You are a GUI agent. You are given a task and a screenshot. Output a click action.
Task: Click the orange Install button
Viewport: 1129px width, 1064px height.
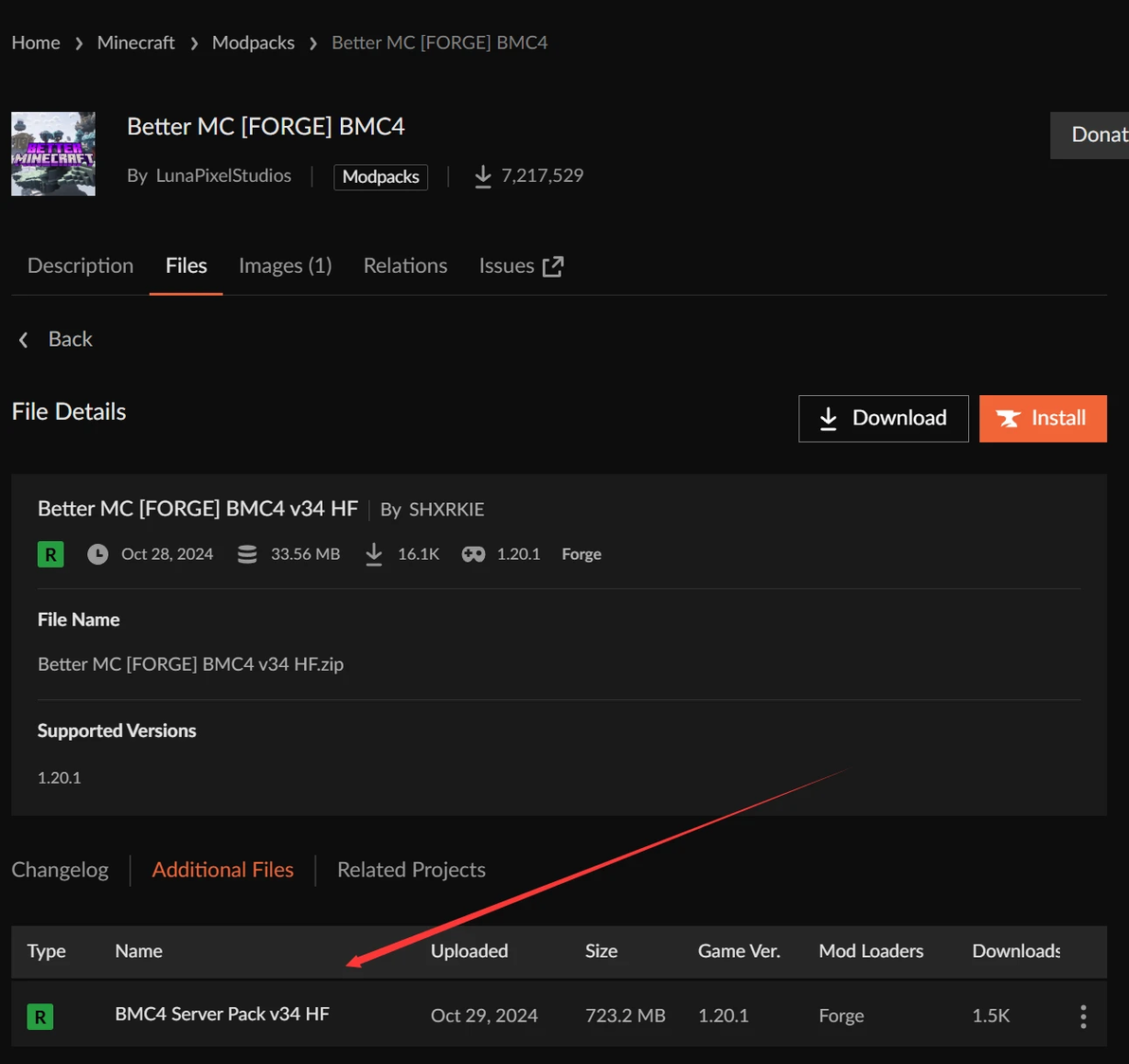coord(1043,419)
